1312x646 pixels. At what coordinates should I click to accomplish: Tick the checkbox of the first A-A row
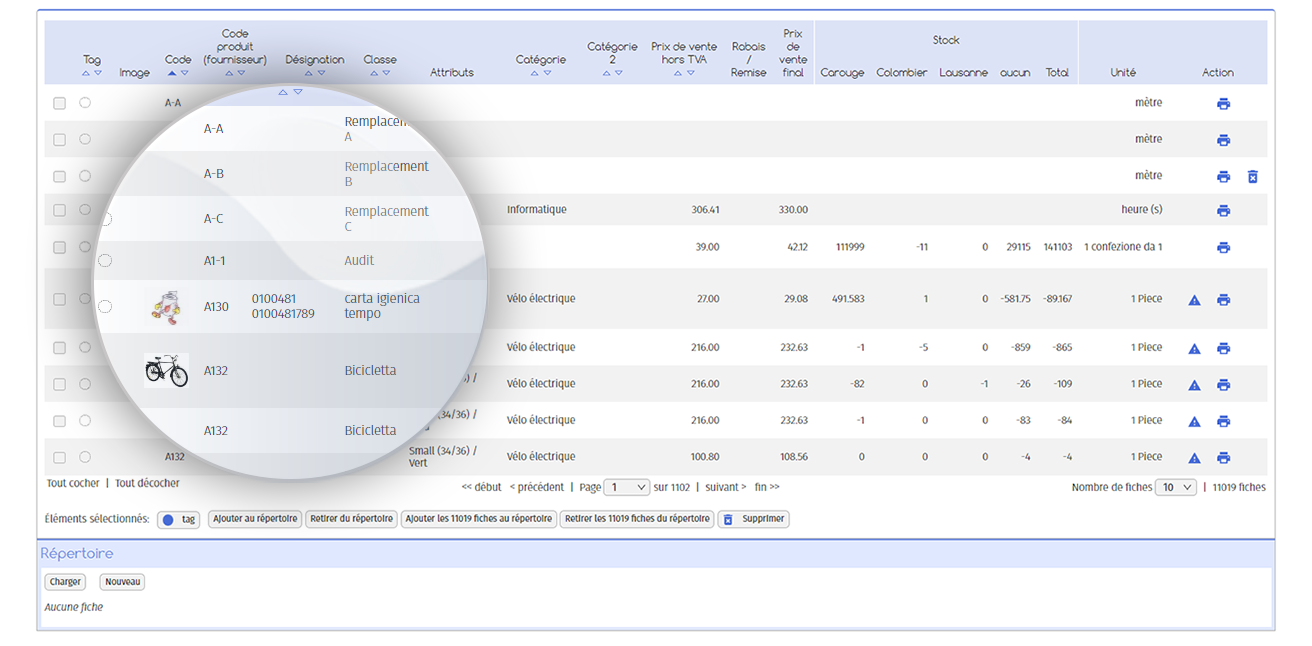(60, 103)
